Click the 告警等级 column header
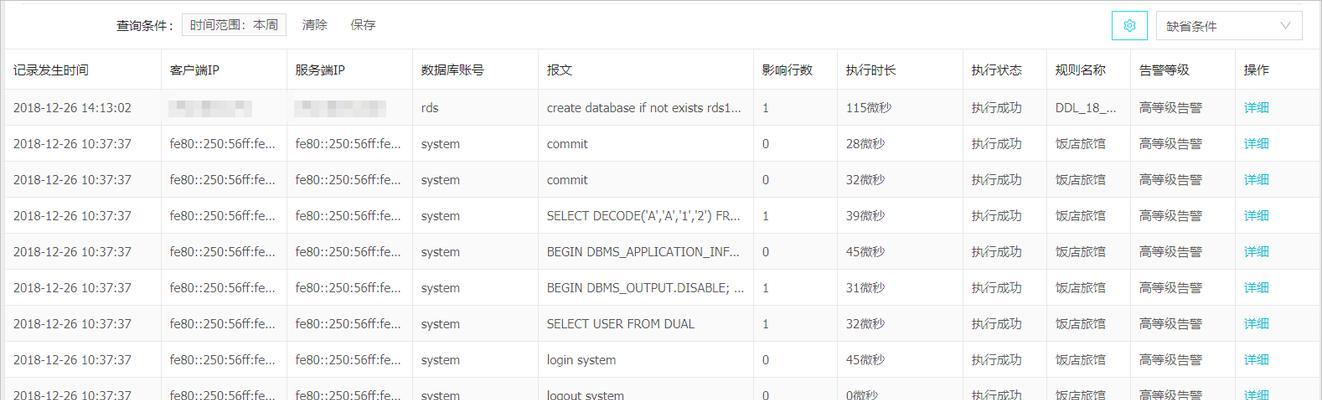The height and width of the screenshot is (400, 1322). pyautogui.click(x=1165, y=70)
